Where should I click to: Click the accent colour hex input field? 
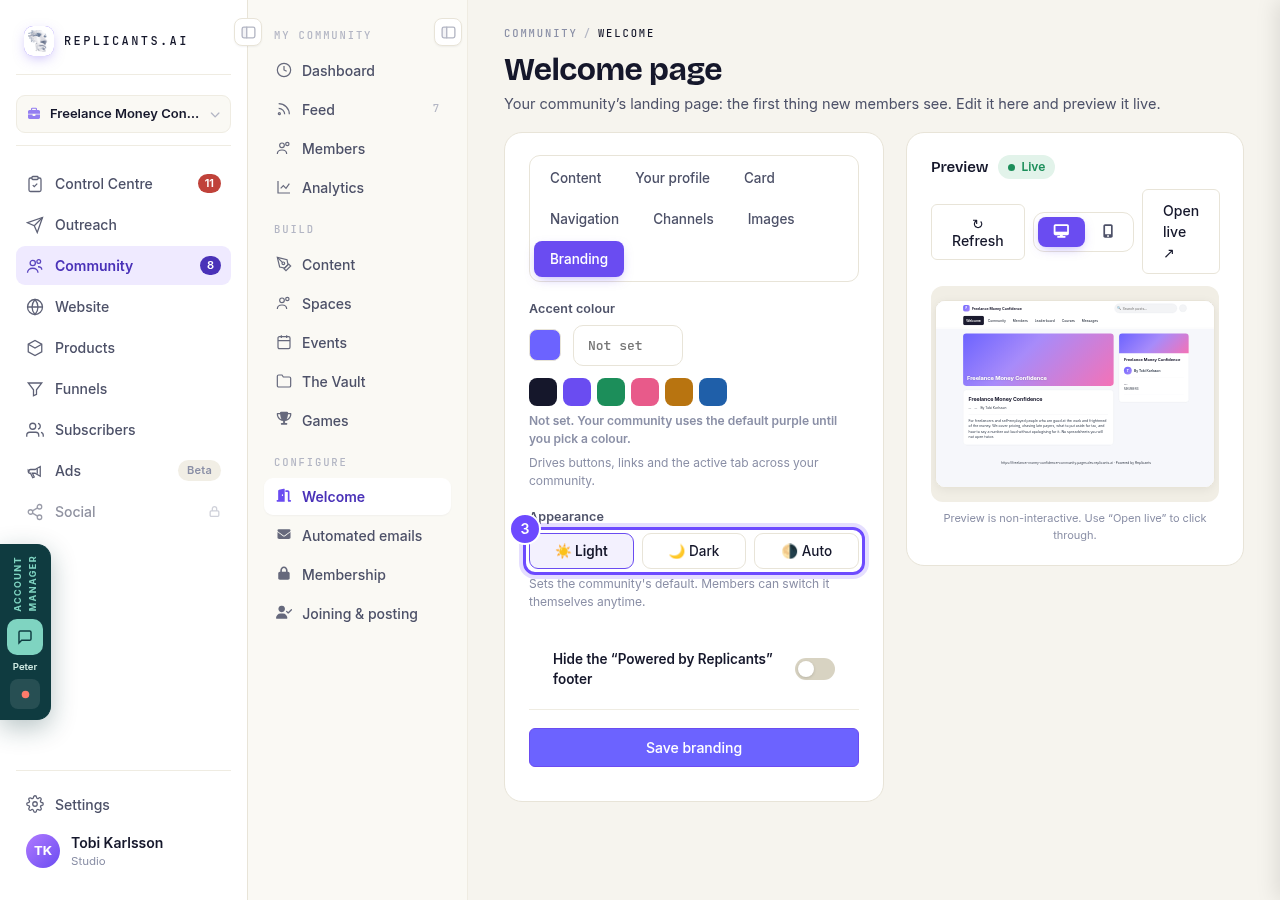point(628,345)
